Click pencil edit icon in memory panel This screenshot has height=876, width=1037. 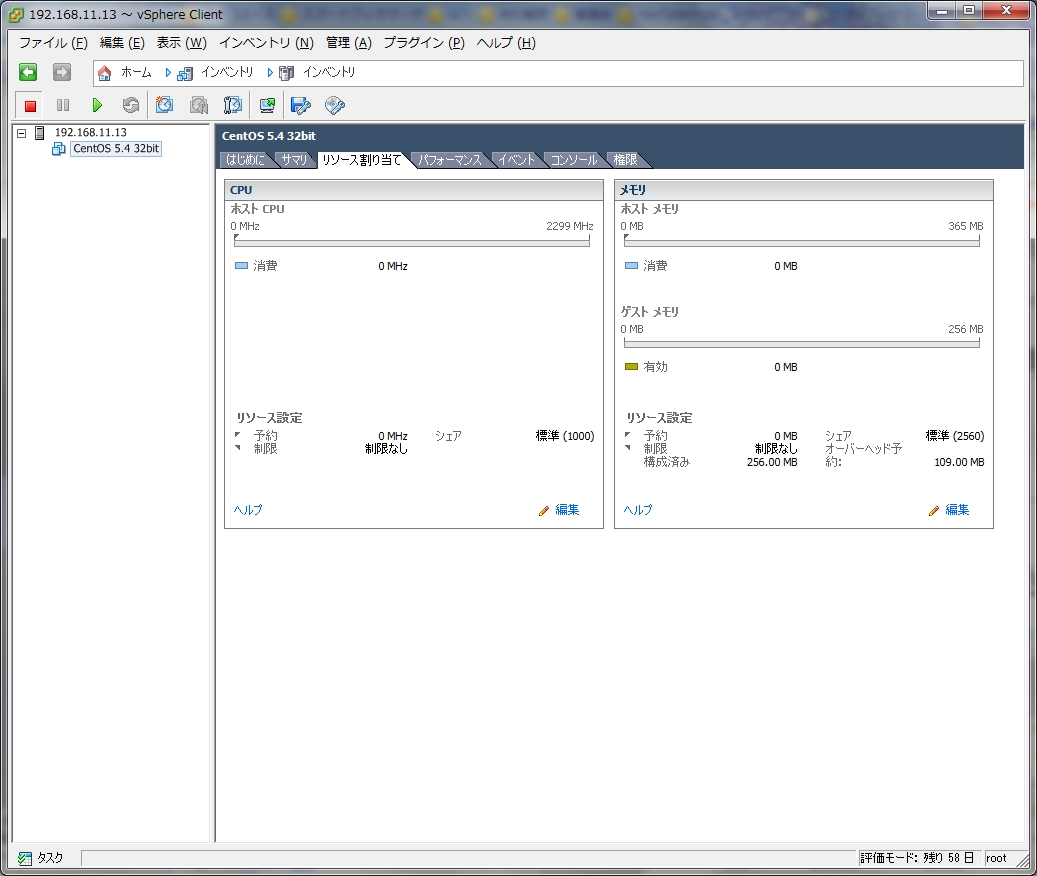934,510
